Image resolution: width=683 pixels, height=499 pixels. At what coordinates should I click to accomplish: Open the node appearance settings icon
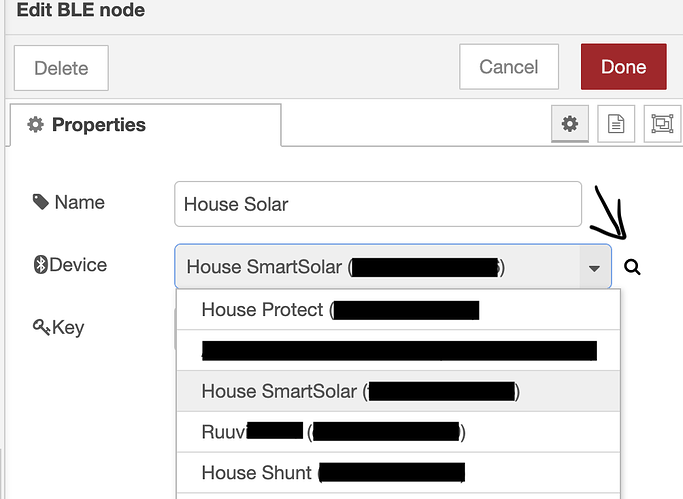[661, 124]
